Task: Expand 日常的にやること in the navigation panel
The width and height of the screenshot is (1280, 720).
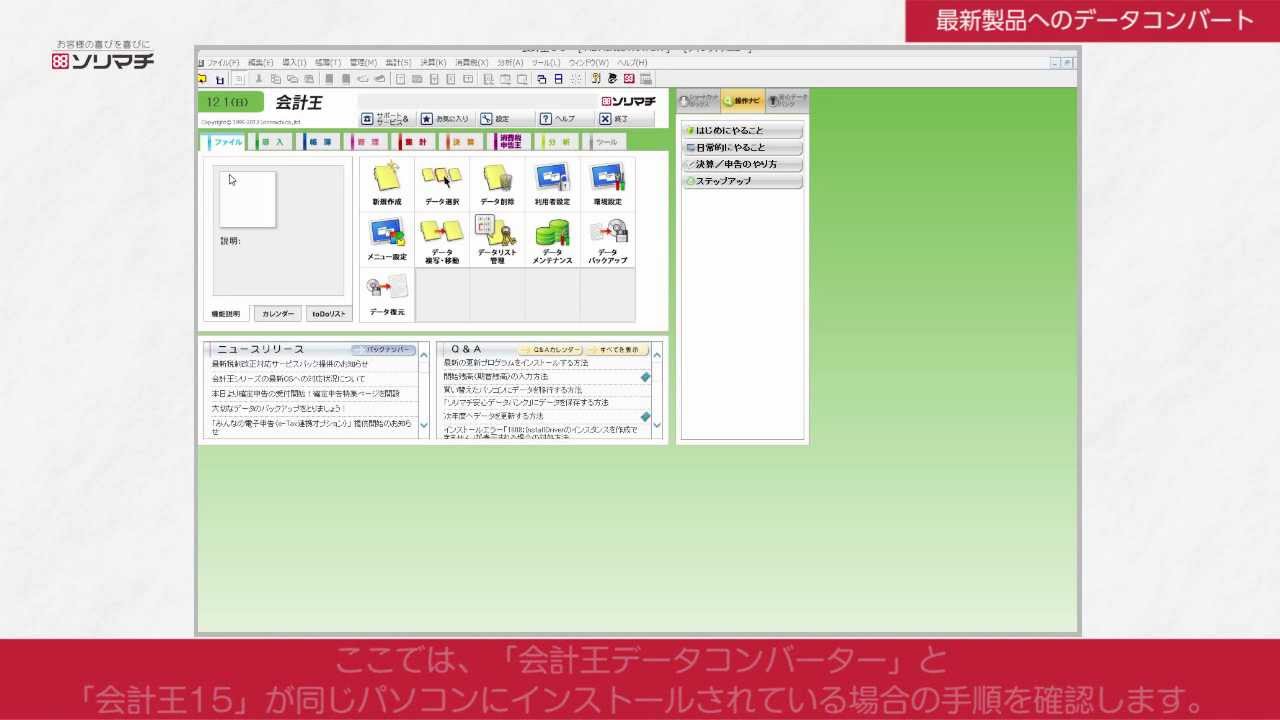Action: (x=743, y=147)
